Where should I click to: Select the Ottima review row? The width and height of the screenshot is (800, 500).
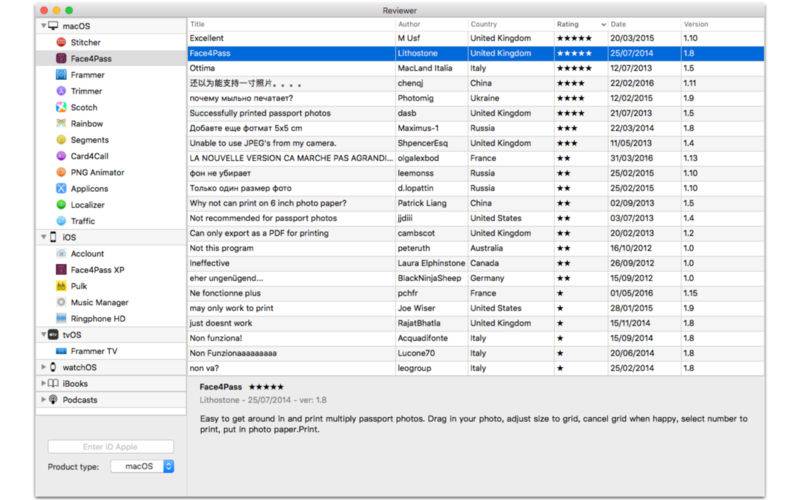click(476, 68)
